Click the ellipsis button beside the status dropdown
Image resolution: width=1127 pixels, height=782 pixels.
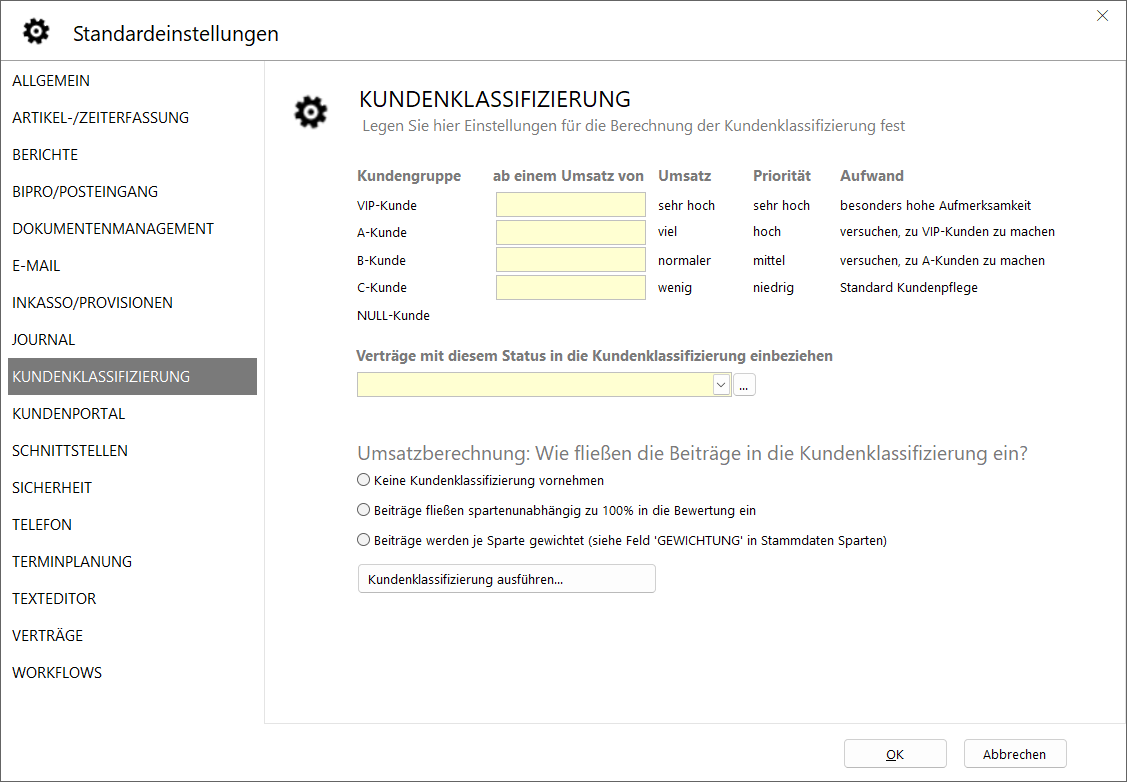[x=744, y=385]
